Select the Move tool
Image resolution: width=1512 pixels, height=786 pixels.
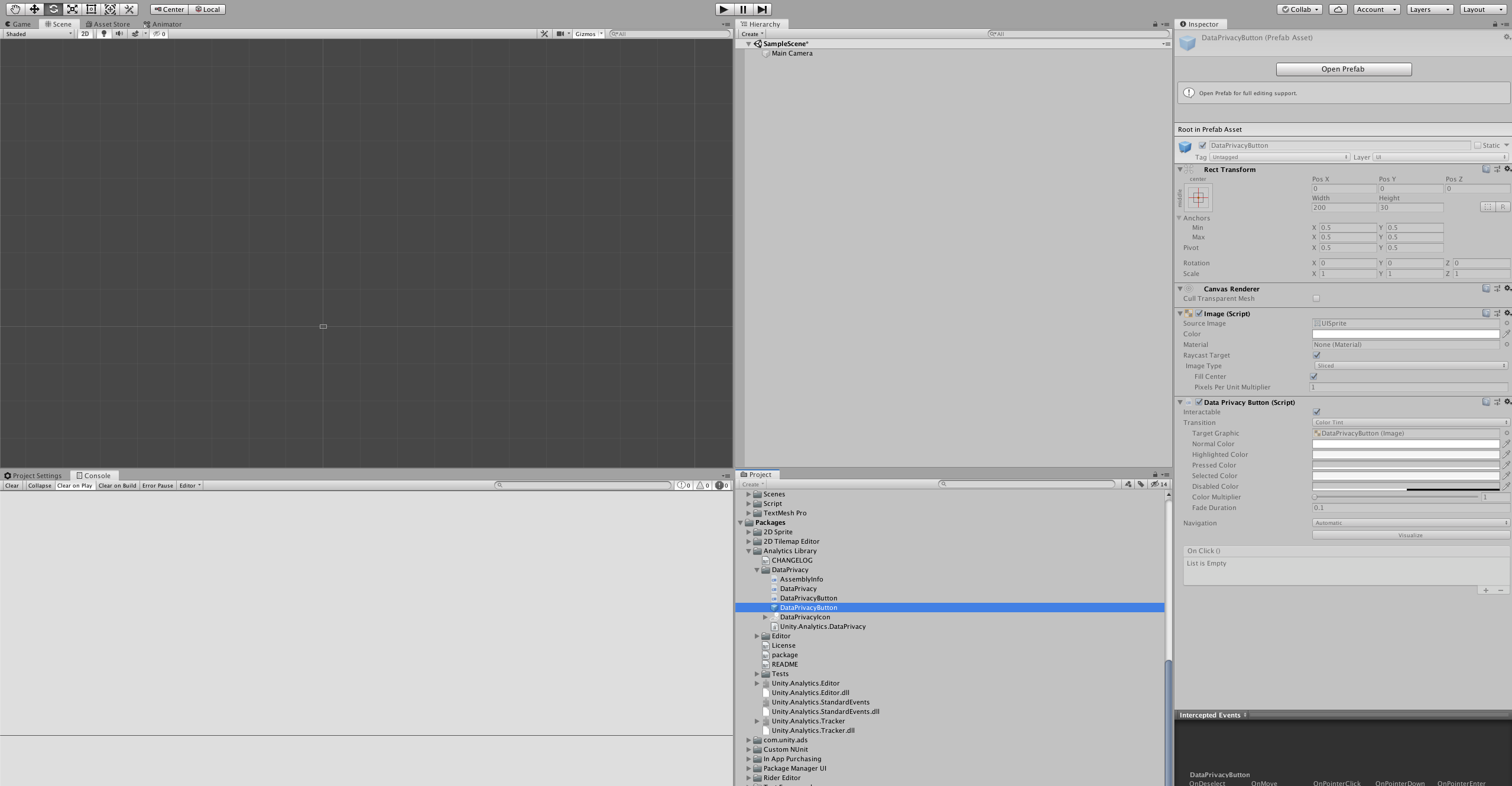[34, 9]
